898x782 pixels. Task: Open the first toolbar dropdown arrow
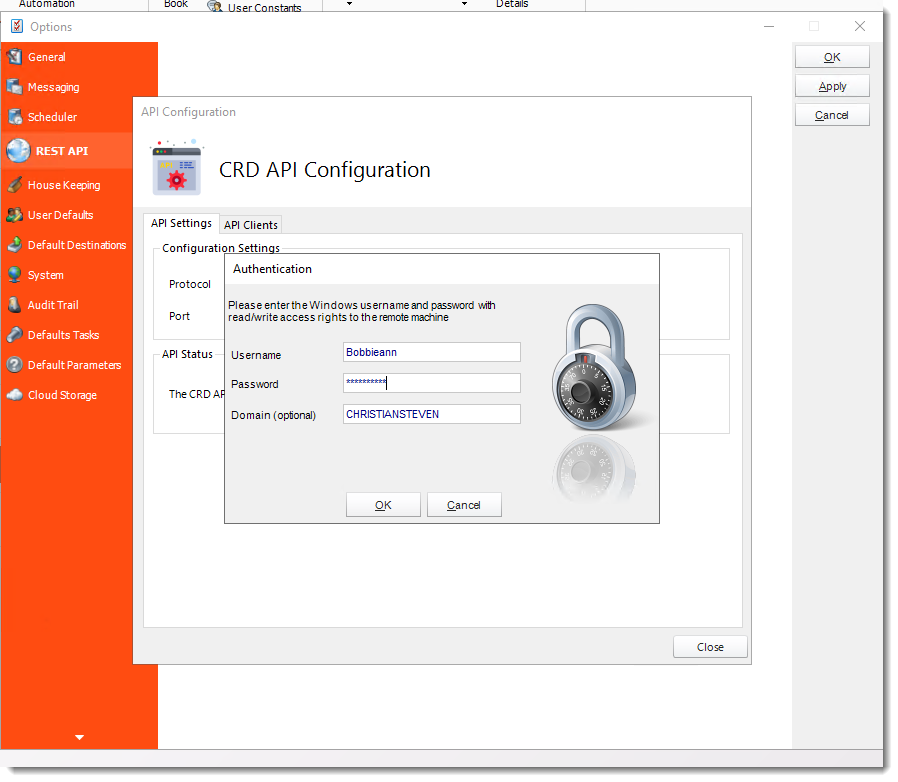(348, 4)
